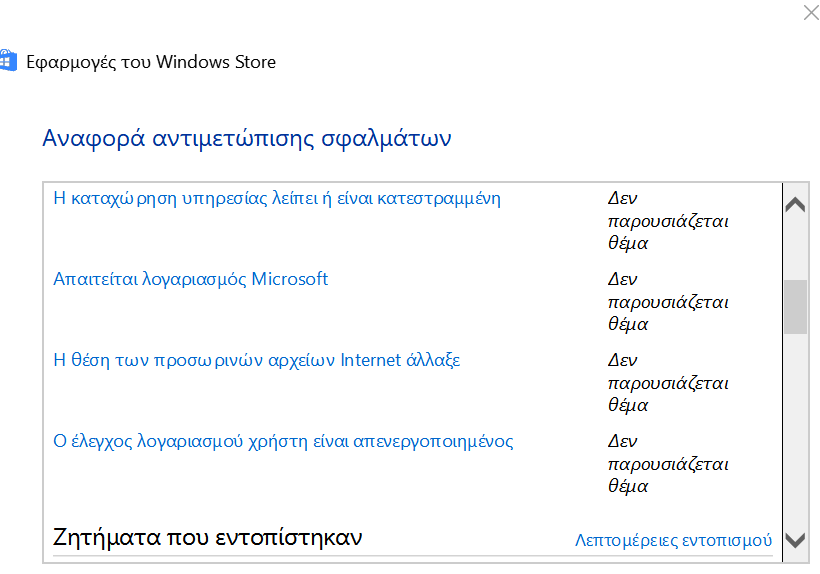Open 'Η θέση των προσωρινών αρχείων Internet άλλαξε'
This screenshot has height=574, width=820.
point(257,360)
